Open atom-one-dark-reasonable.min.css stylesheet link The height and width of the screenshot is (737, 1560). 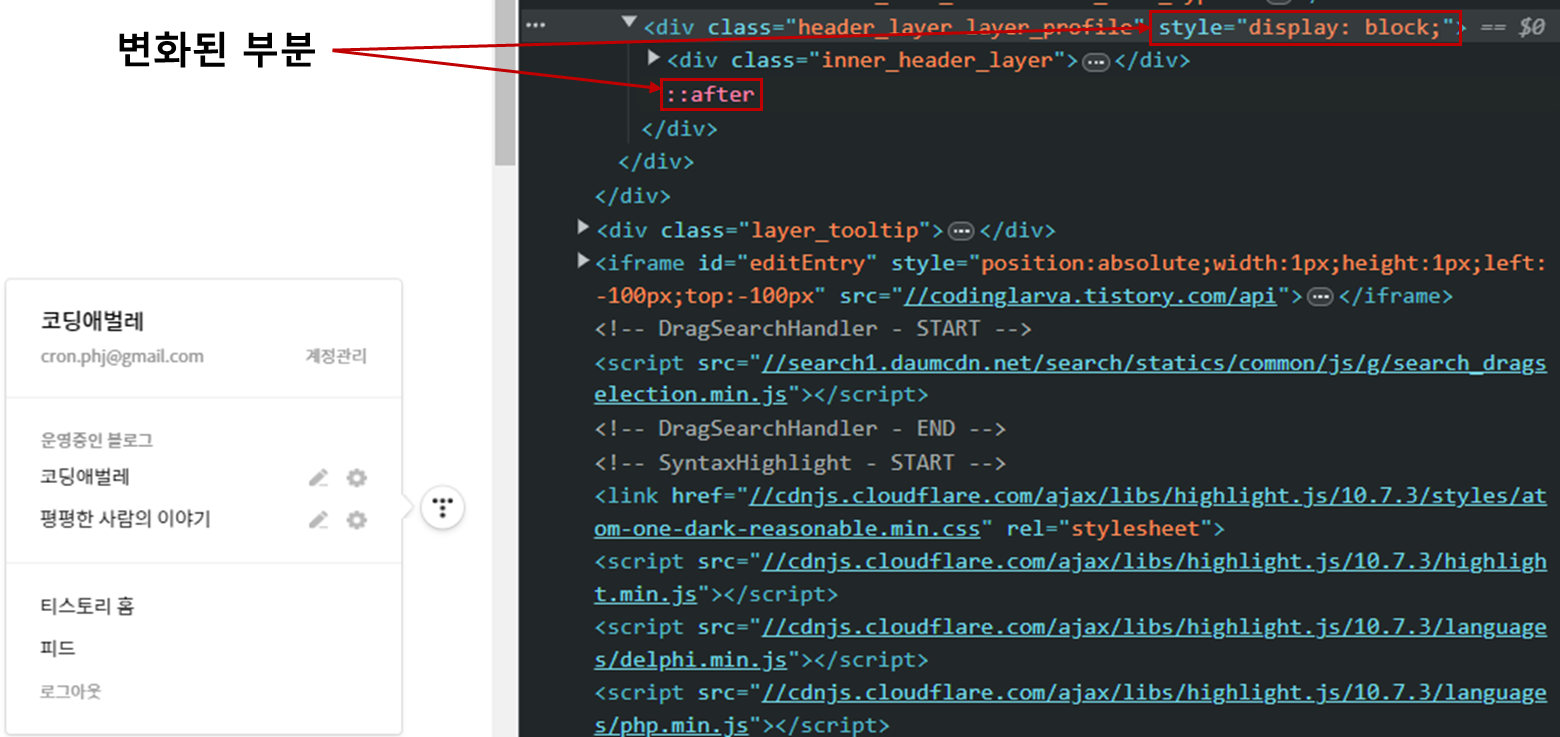click(x=1070, y=512)
